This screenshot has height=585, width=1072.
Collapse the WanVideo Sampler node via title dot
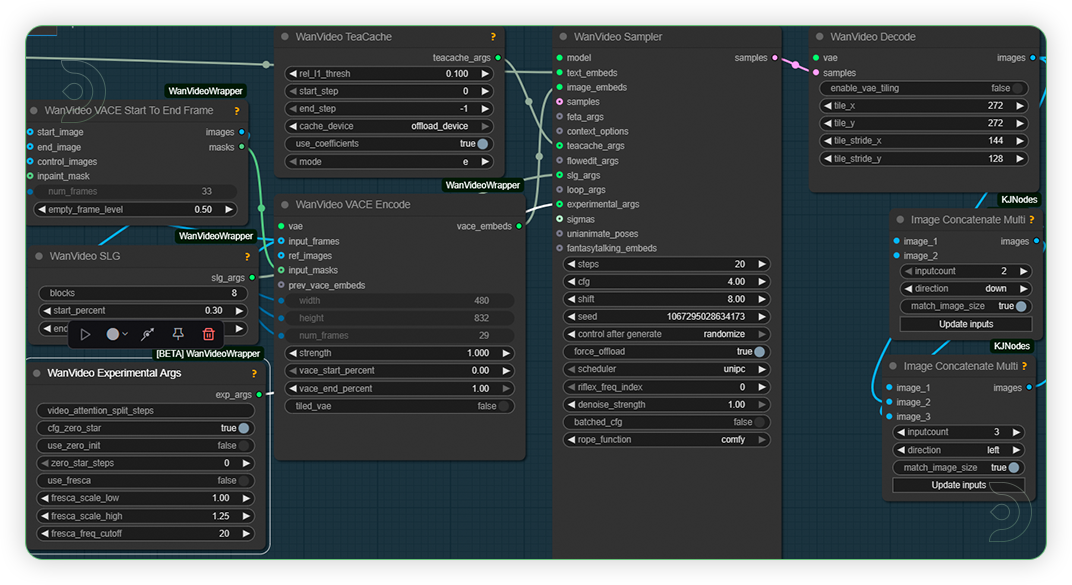[563, 37]
